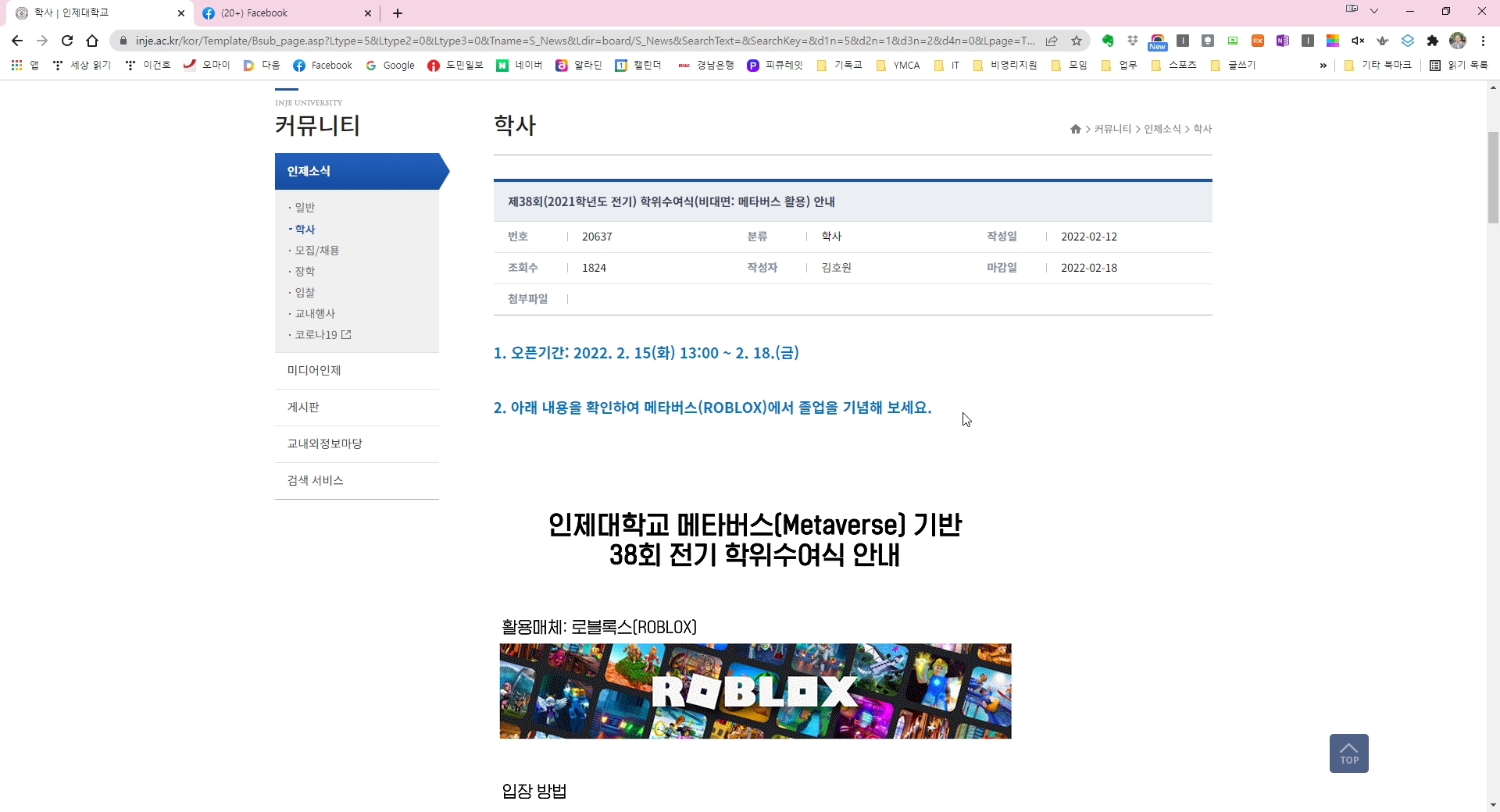Open the 오마이 bookmark
Screen dimensions: 1500x812
click(206, 65)
